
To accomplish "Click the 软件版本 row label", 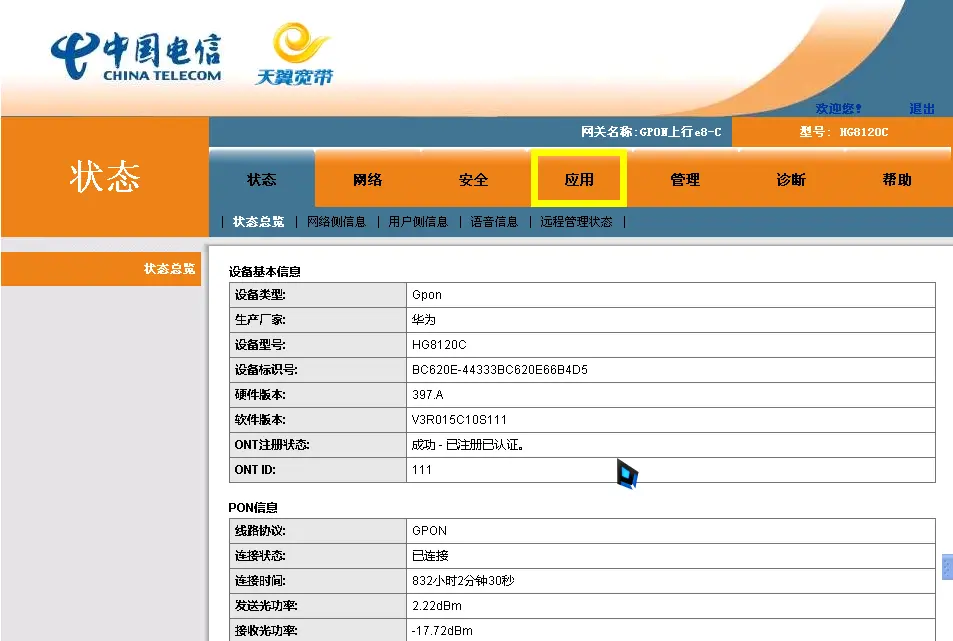I will [260, 419].
